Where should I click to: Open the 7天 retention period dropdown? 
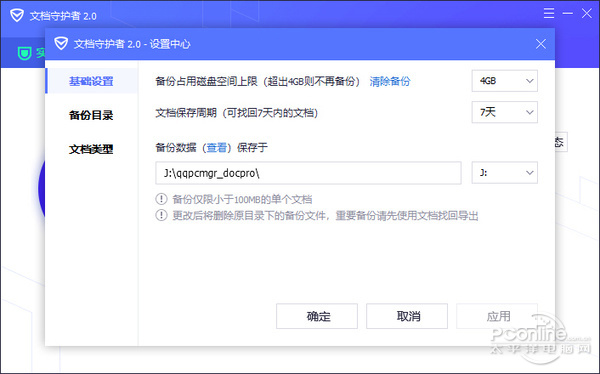(x=504, y=112)
